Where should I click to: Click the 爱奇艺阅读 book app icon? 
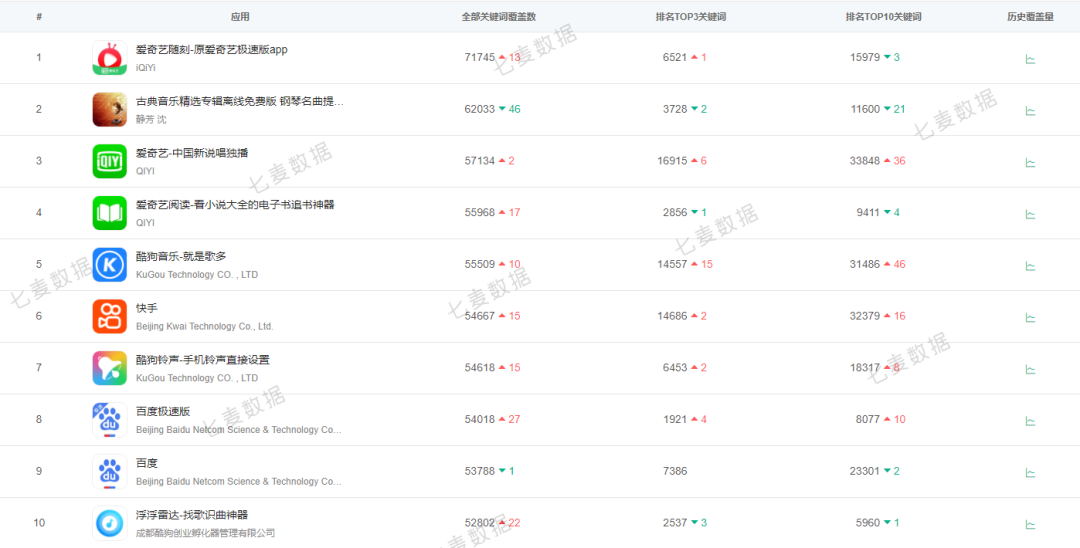pos(110,213)
